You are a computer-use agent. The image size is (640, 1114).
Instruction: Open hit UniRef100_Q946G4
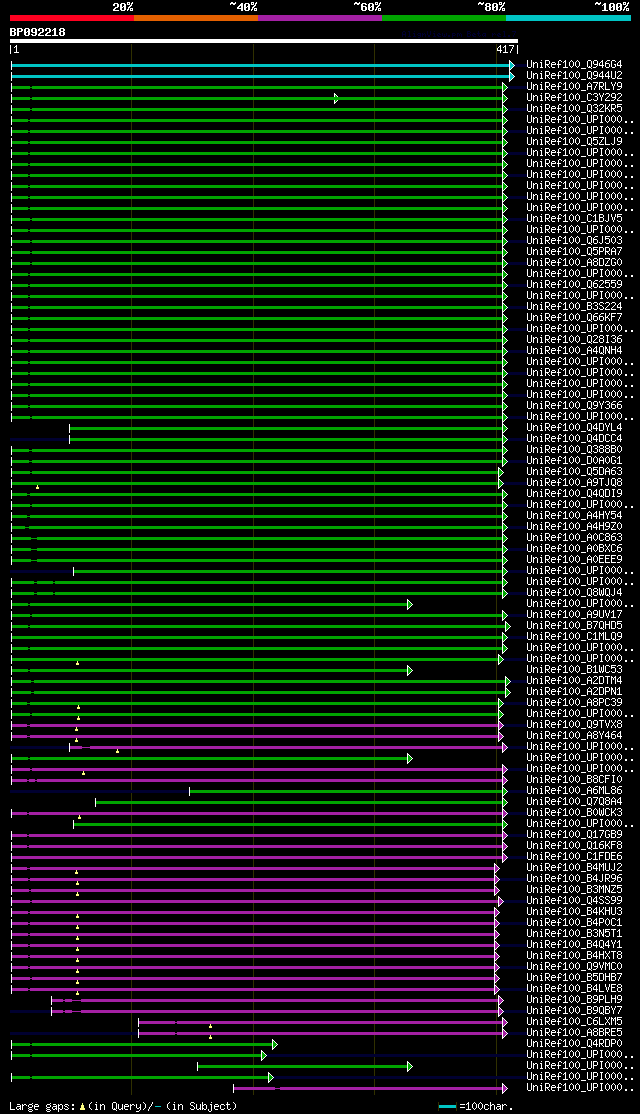point(575,65)
